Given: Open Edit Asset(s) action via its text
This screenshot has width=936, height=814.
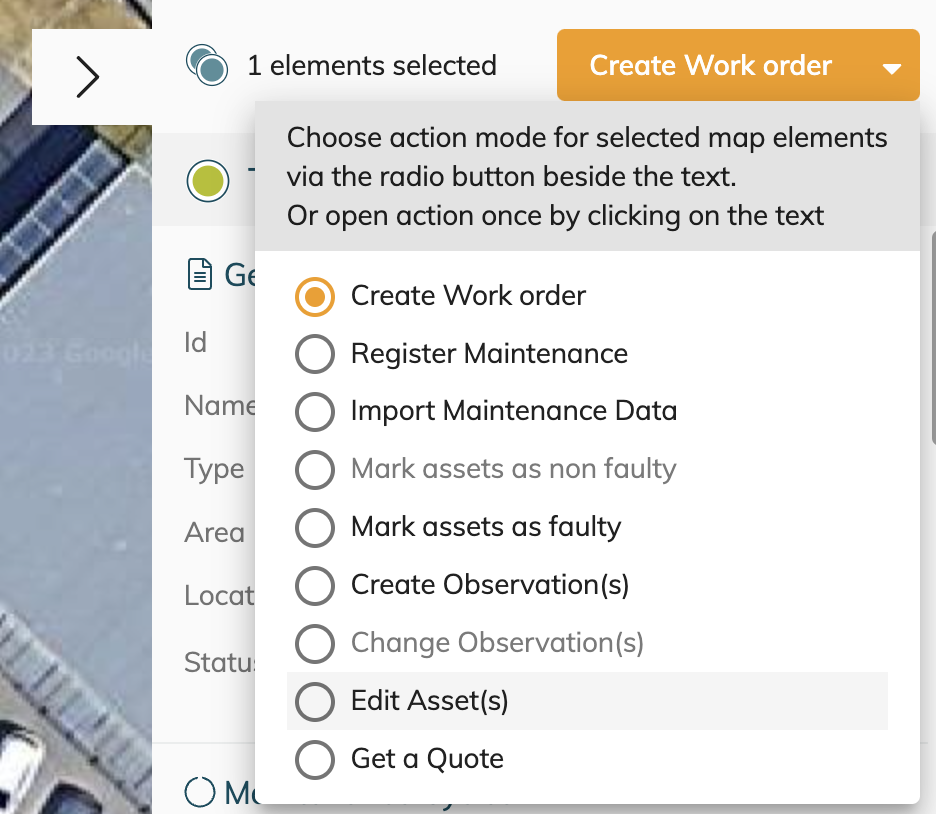Looking at the screenshot, I should click(429, 702).
